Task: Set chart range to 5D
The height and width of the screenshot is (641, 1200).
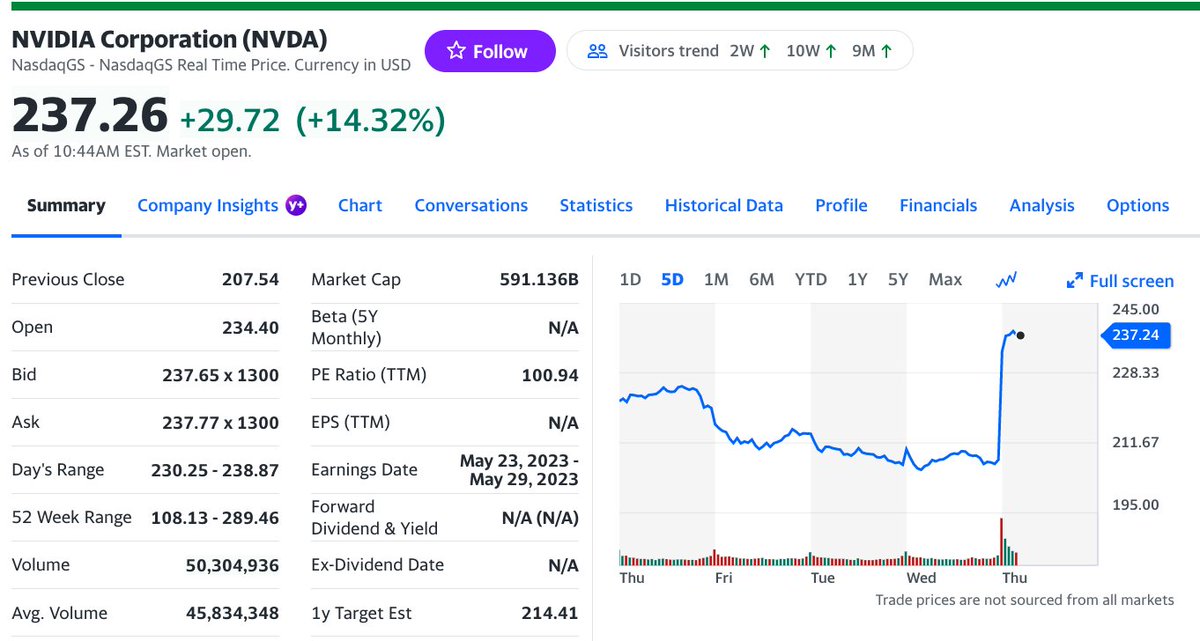Action: pos(672,279)
